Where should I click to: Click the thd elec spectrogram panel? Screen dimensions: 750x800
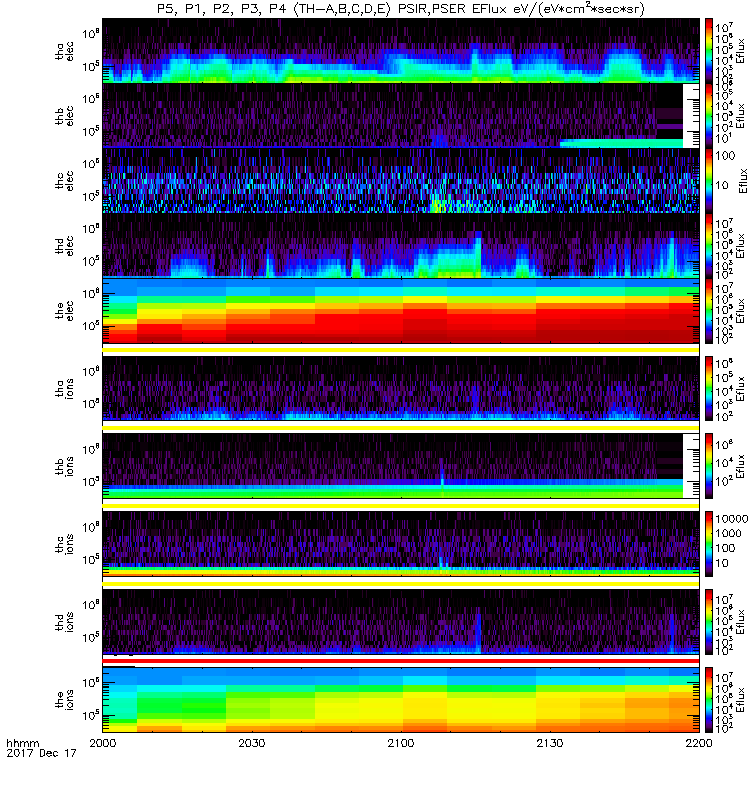(x=401, y=245)
